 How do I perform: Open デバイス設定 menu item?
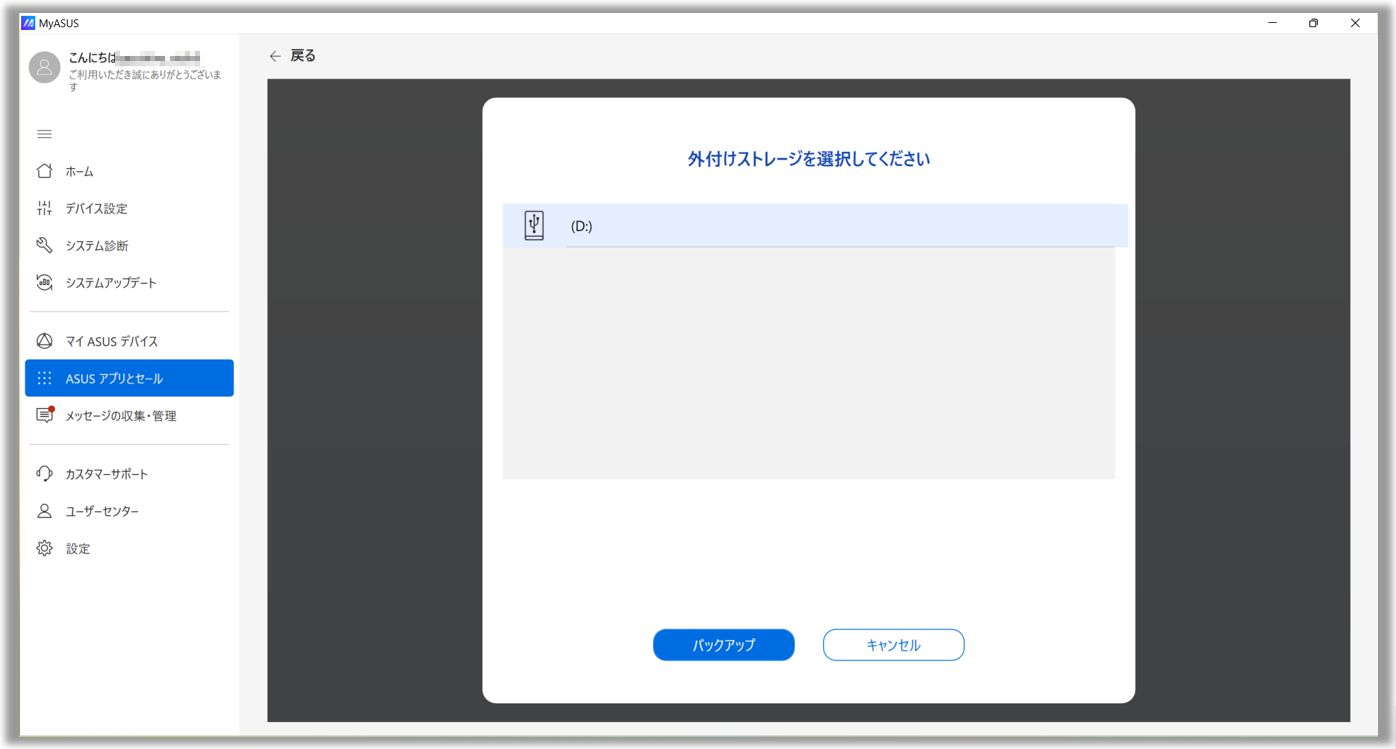[129, 208]
